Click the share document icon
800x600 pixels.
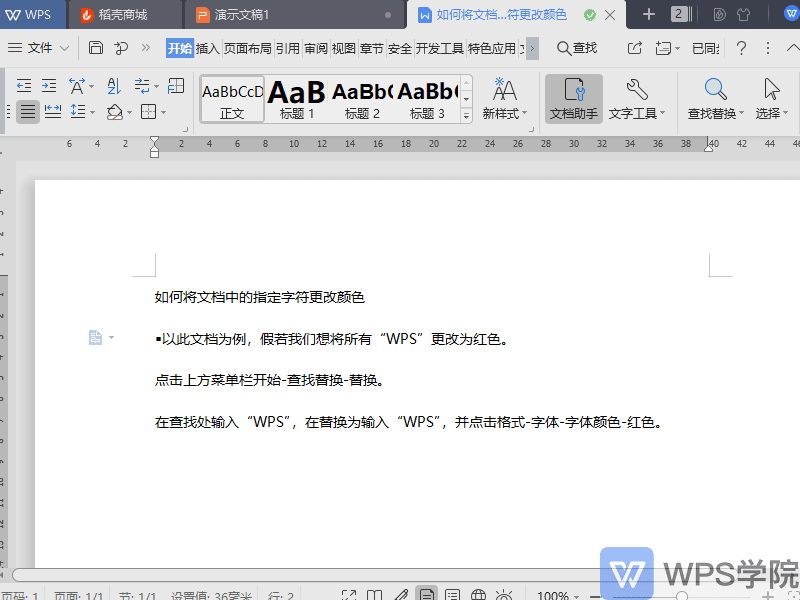tap(634, 48)
